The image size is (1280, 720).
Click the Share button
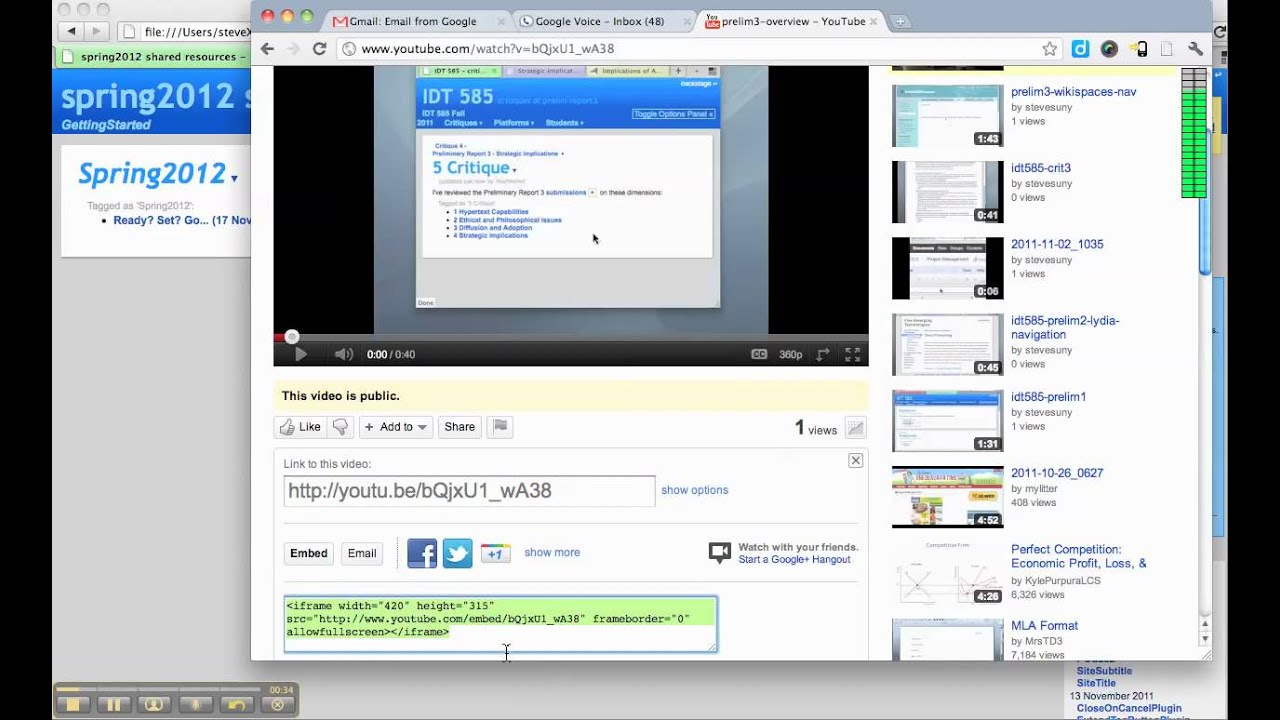click(x=460, y=427)
